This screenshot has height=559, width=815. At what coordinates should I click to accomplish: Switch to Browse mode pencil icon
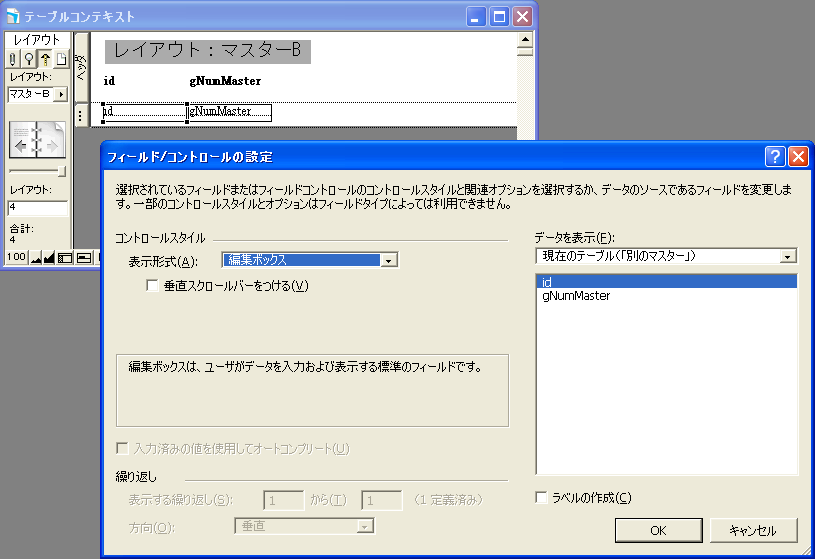pos(13,59)
